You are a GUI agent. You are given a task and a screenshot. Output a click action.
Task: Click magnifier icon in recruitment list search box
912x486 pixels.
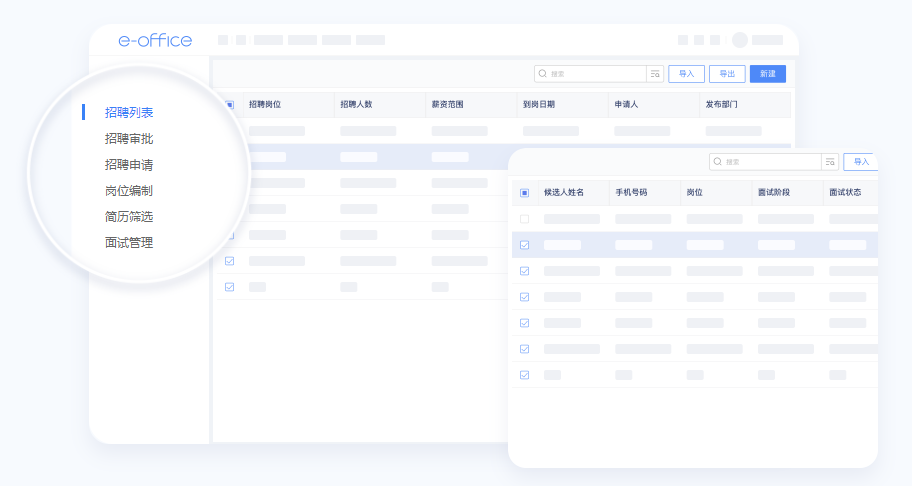tap(543, 74)
